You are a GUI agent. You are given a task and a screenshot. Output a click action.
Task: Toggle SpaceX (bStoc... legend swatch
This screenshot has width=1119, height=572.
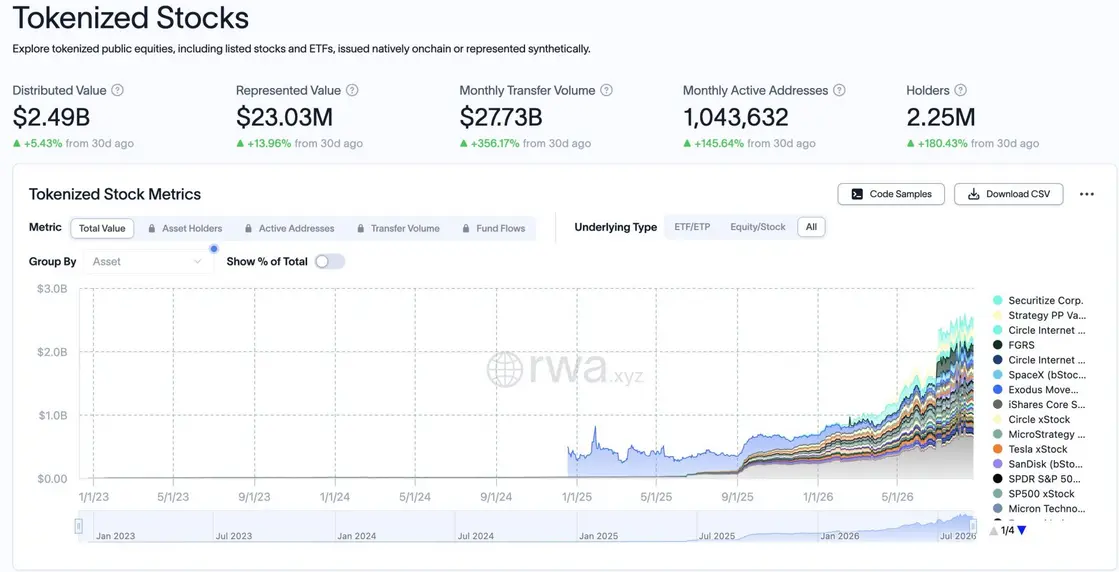[998, 374]
